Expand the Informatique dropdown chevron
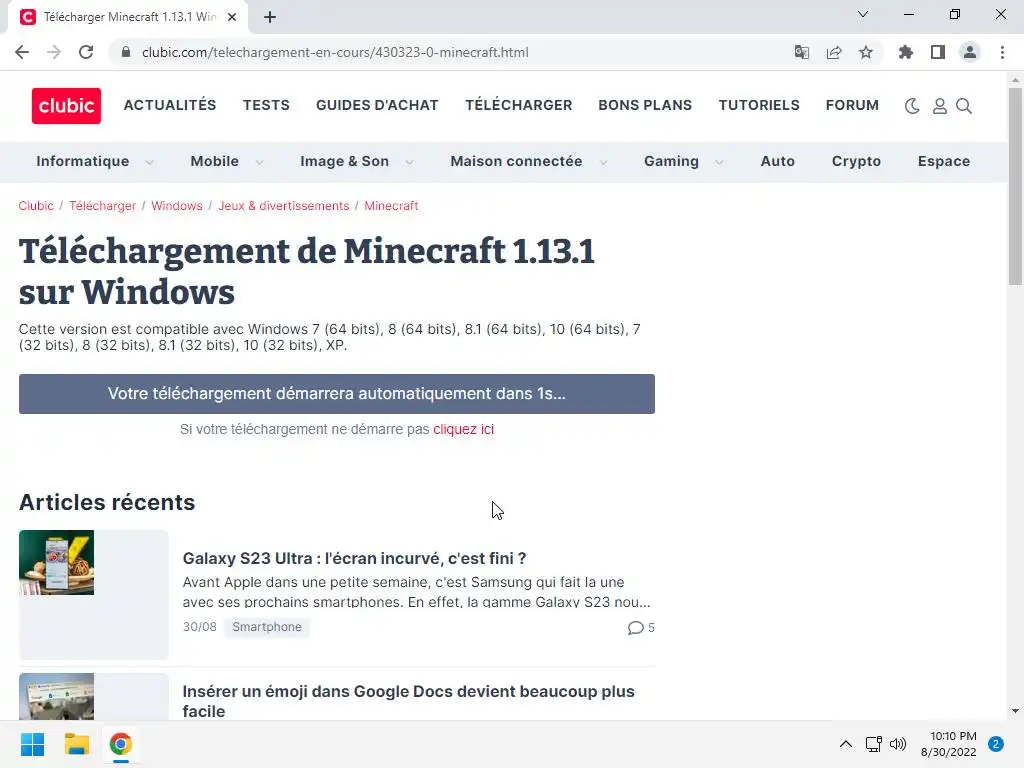The image size is (1024, 768). (149, 162)
